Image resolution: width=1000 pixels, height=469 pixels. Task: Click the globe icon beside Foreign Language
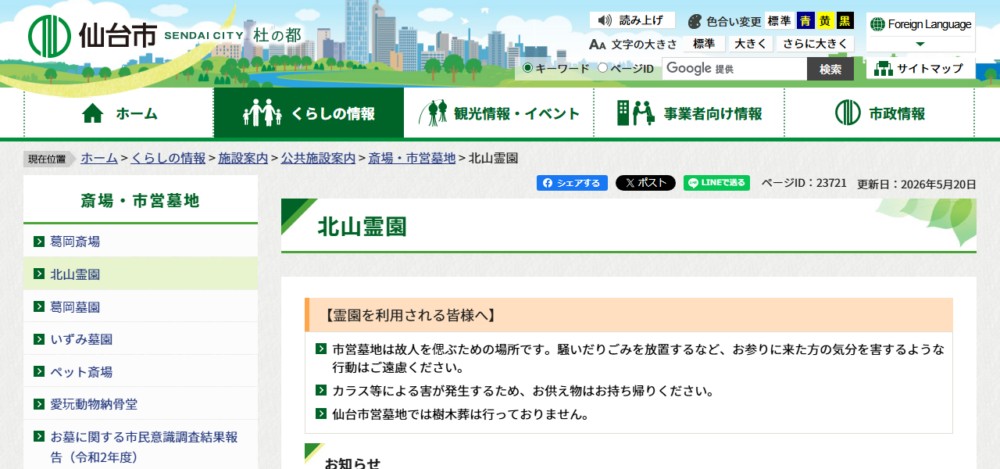pyautogui.click(x=878, y=24)
